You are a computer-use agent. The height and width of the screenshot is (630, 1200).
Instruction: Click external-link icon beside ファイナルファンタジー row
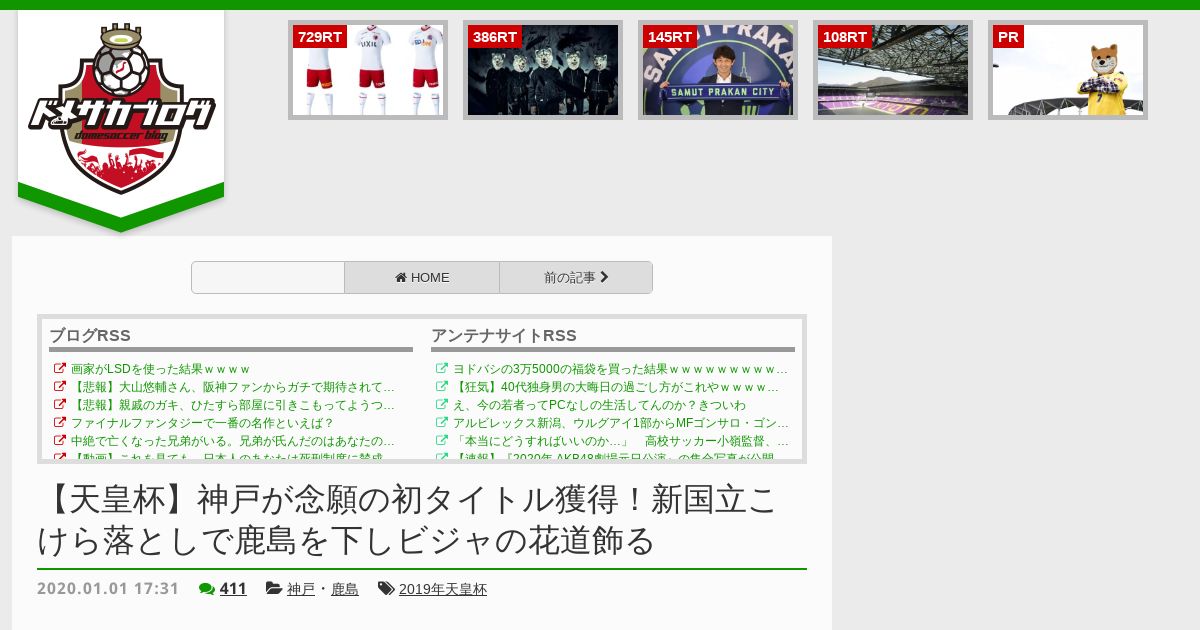[x=60, y=422]
